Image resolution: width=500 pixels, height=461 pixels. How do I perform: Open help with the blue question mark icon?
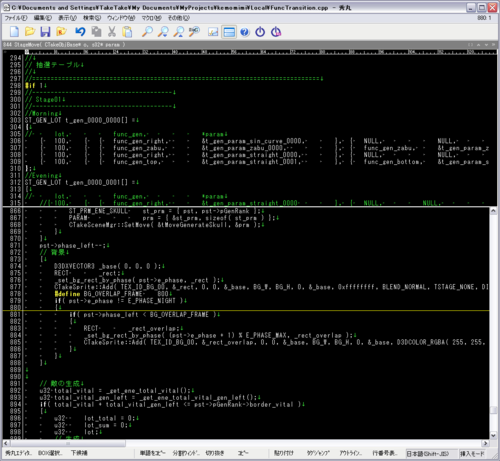click(x=245, y=32)
